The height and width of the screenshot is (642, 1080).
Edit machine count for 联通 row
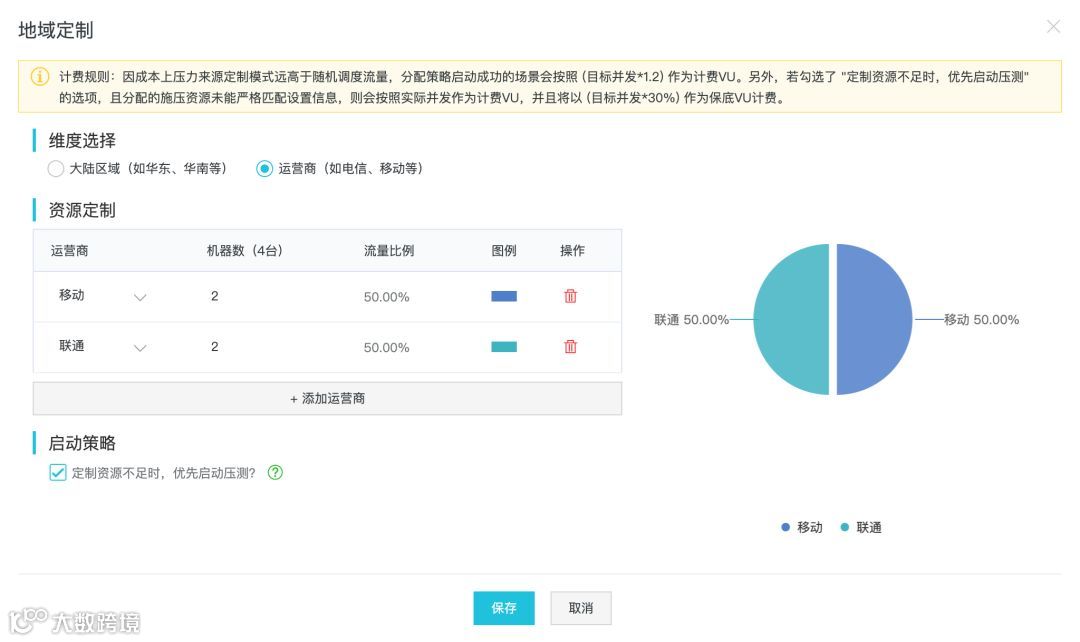(x=215, y=346)
